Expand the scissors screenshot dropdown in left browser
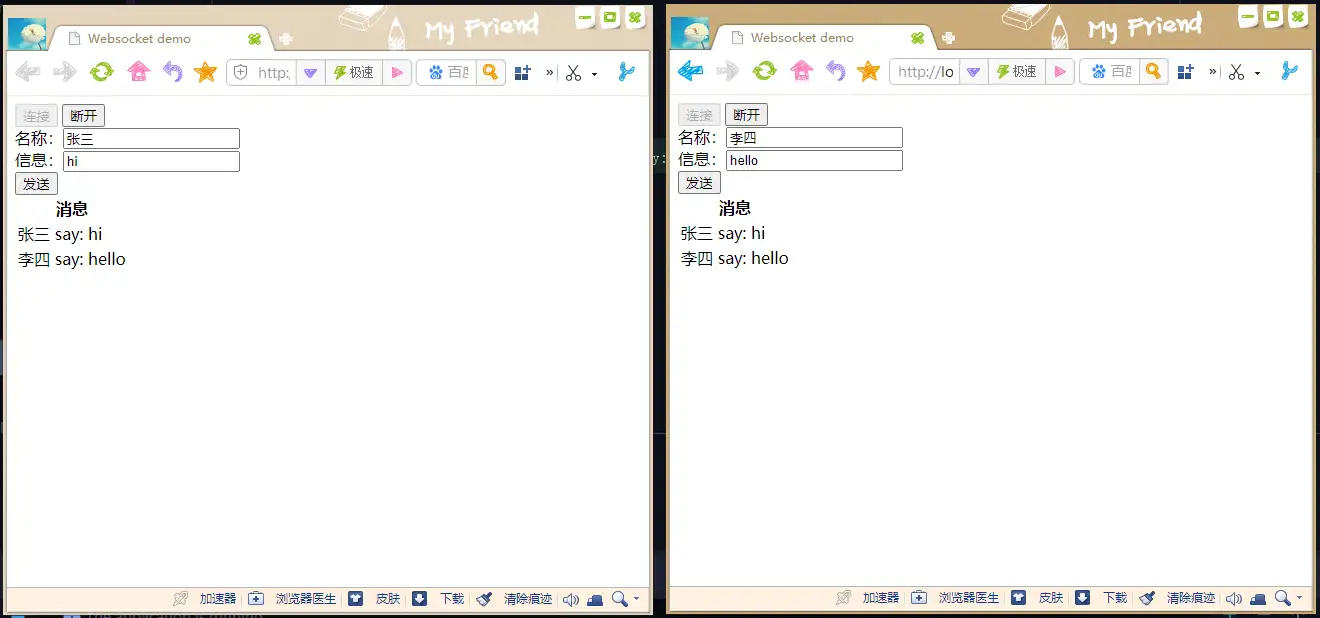Screen dimensions: 1320x618 (x=594, y=73)
